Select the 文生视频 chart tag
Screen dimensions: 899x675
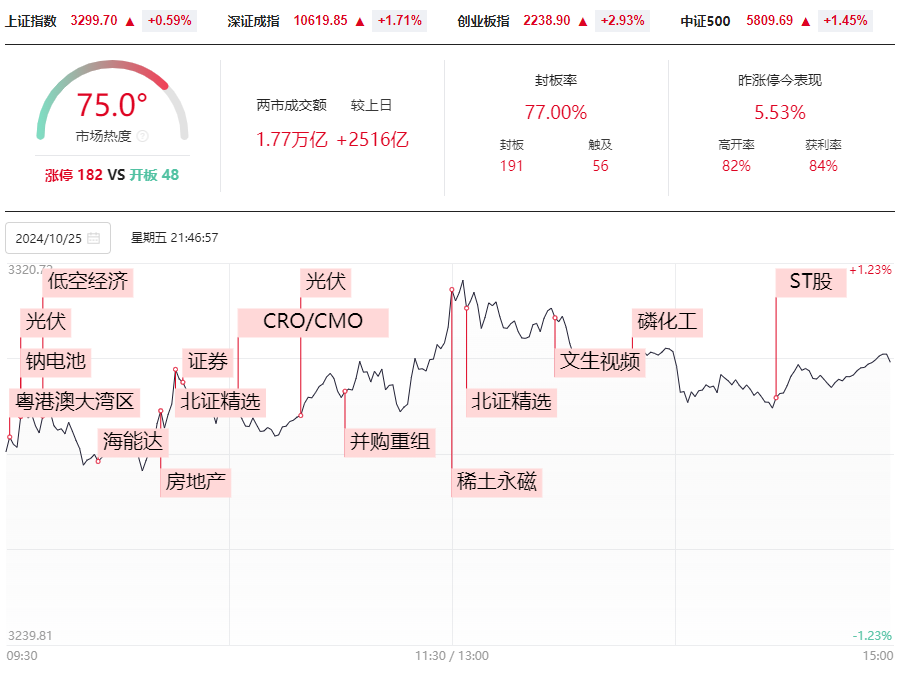[600, 362]
